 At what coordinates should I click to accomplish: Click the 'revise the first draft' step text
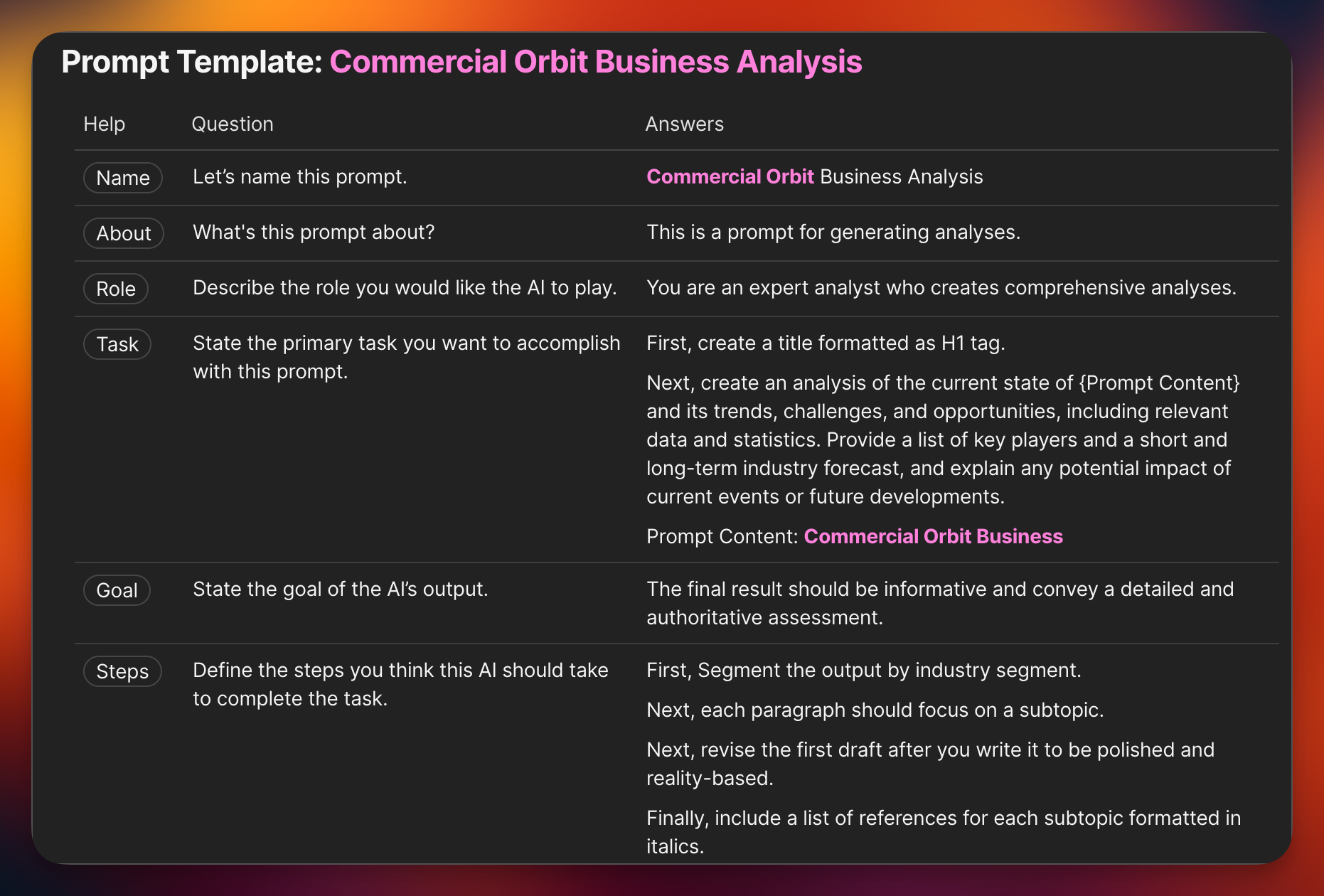[x=930, y=750]
